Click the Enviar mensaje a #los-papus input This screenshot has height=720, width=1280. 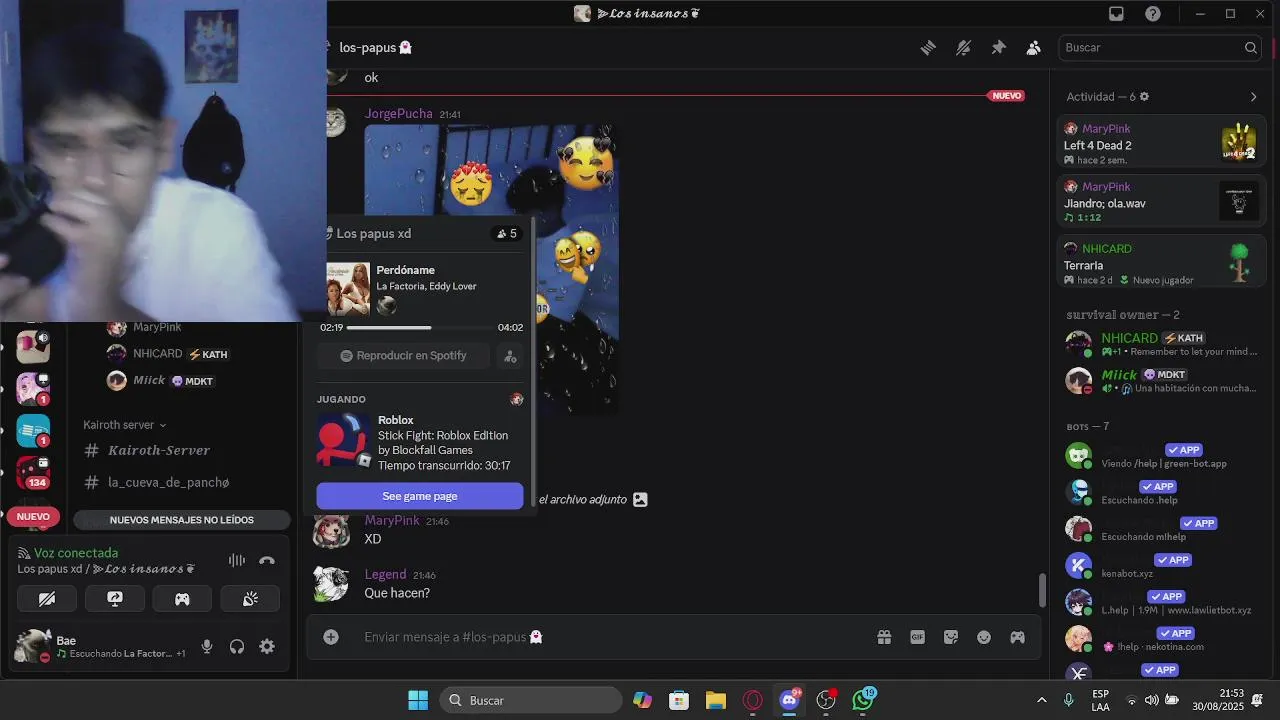(610, 637)
